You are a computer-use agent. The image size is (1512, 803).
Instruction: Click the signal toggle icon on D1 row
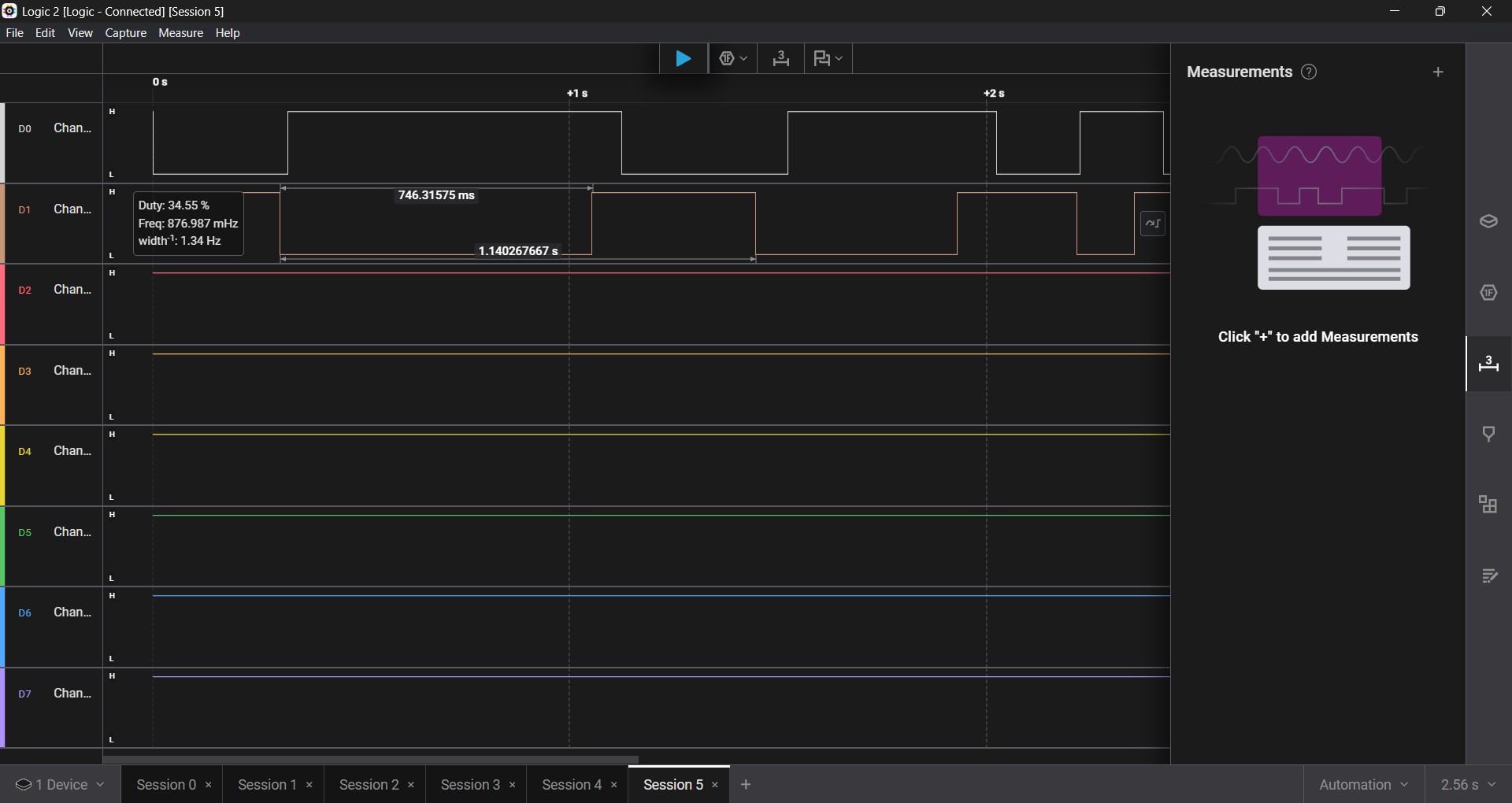tap(1153, 224)
